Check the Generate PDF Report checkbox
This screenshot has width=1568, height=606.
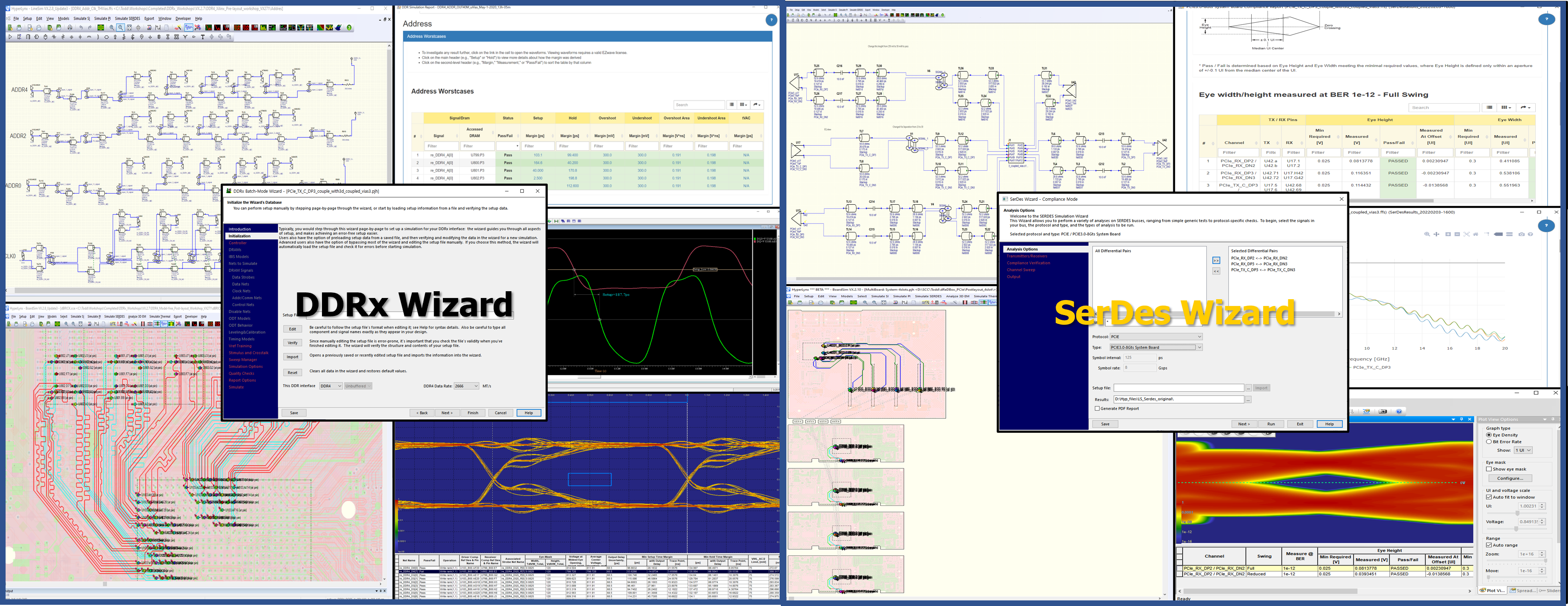click(1098, 409)
